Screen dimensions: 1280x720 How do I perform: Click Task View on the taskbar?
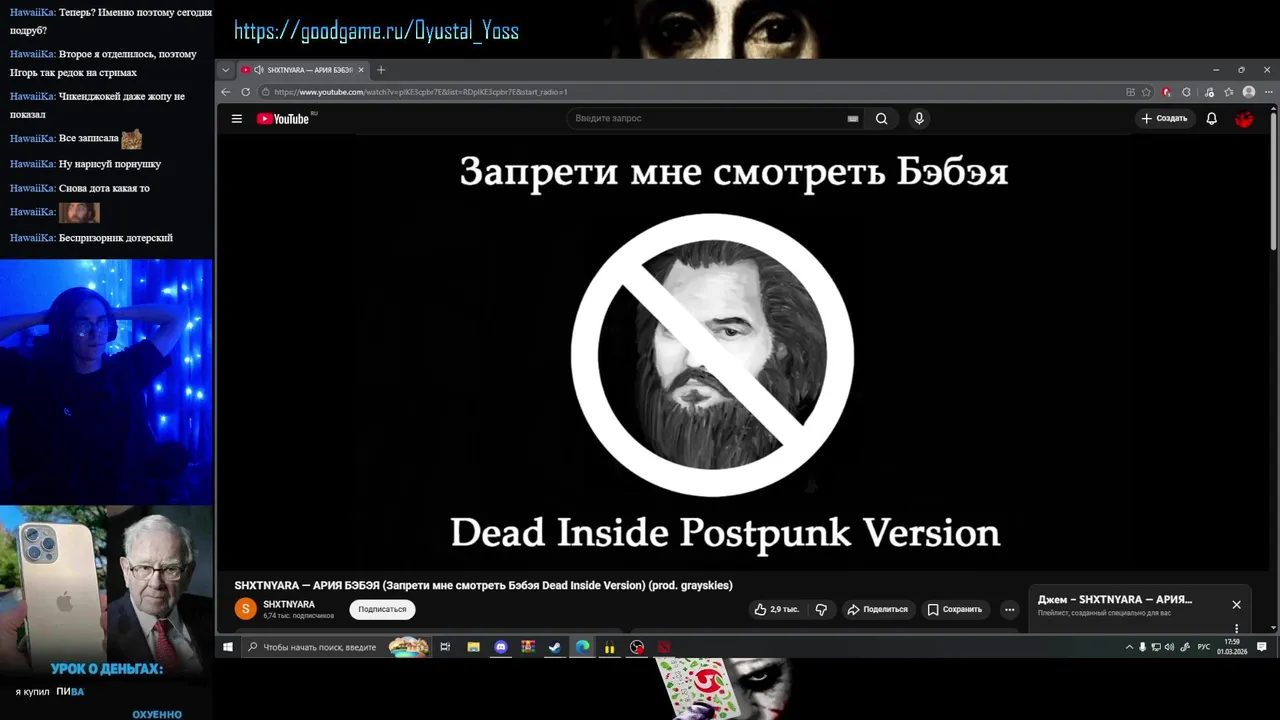(445, 647)
